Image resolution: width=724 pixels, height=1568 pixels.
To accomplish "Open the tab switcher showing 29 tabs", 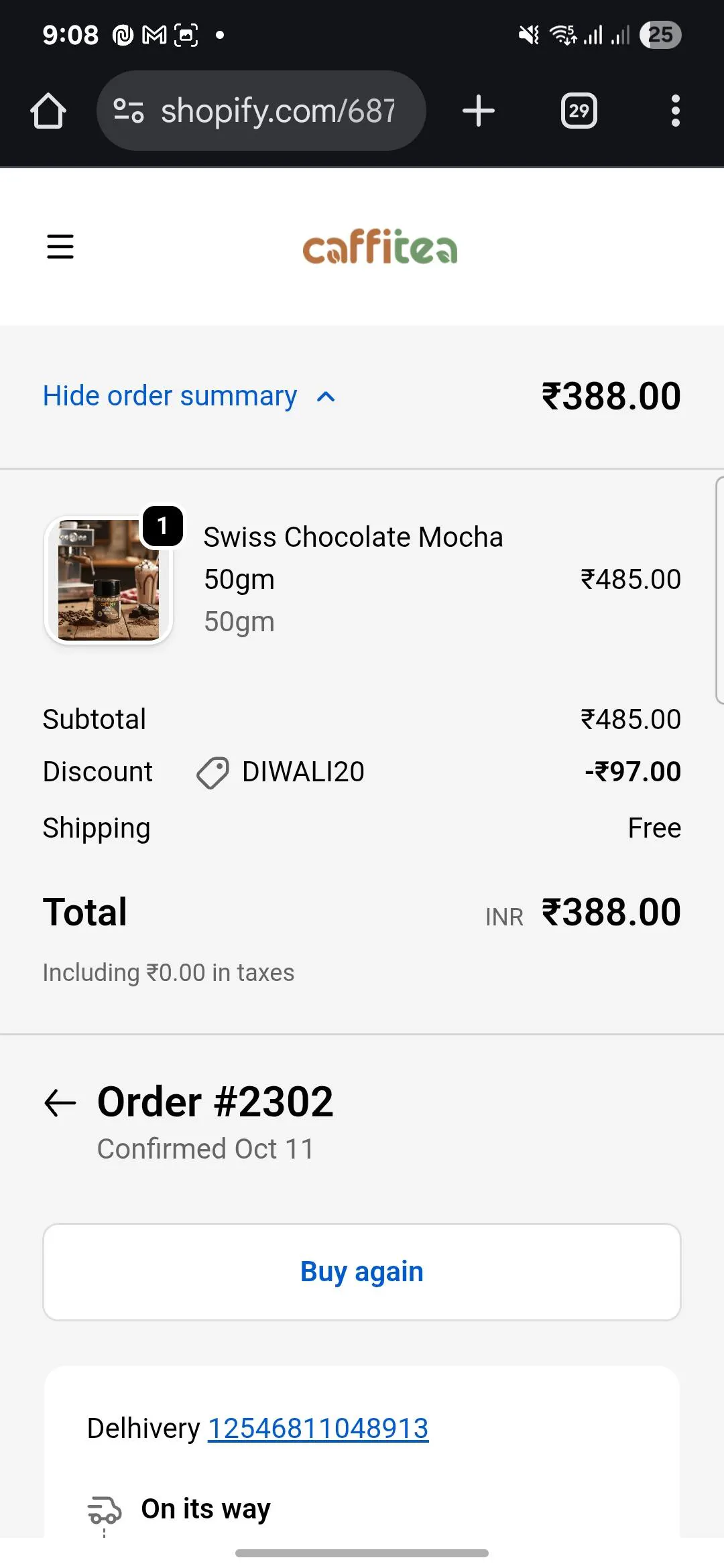I will point(579,111).
